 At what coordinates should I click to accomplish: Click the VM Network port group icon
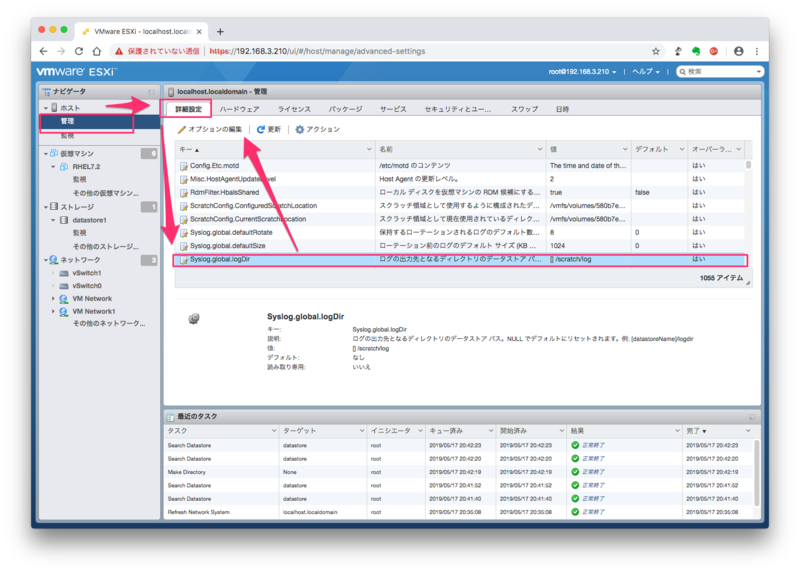click(63, 298)
